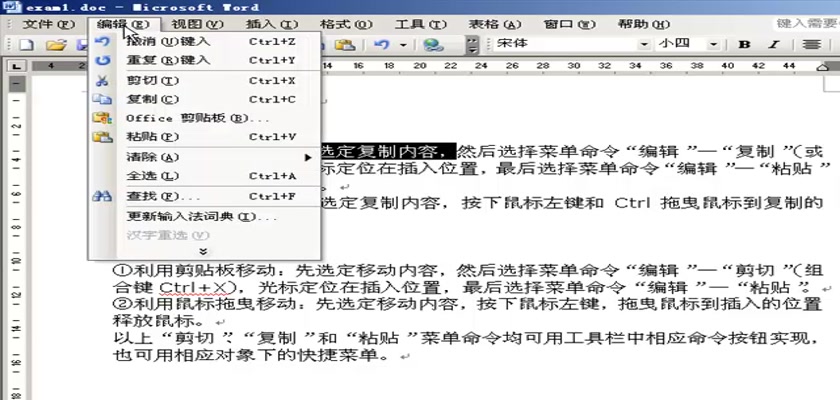Click the copy icon beside 复制
Viewport: 840px width, 400px height.
tap(102, 100)
